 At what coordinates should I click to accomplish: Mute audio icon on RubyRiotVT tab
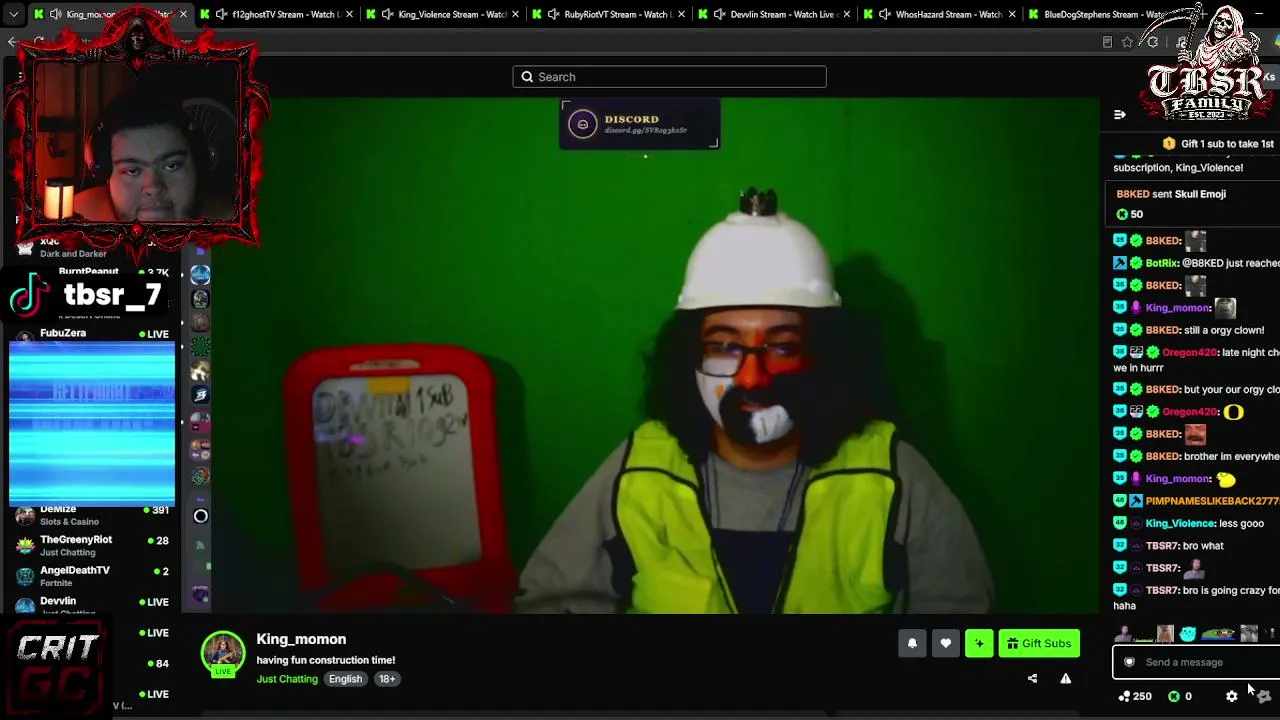553,14
